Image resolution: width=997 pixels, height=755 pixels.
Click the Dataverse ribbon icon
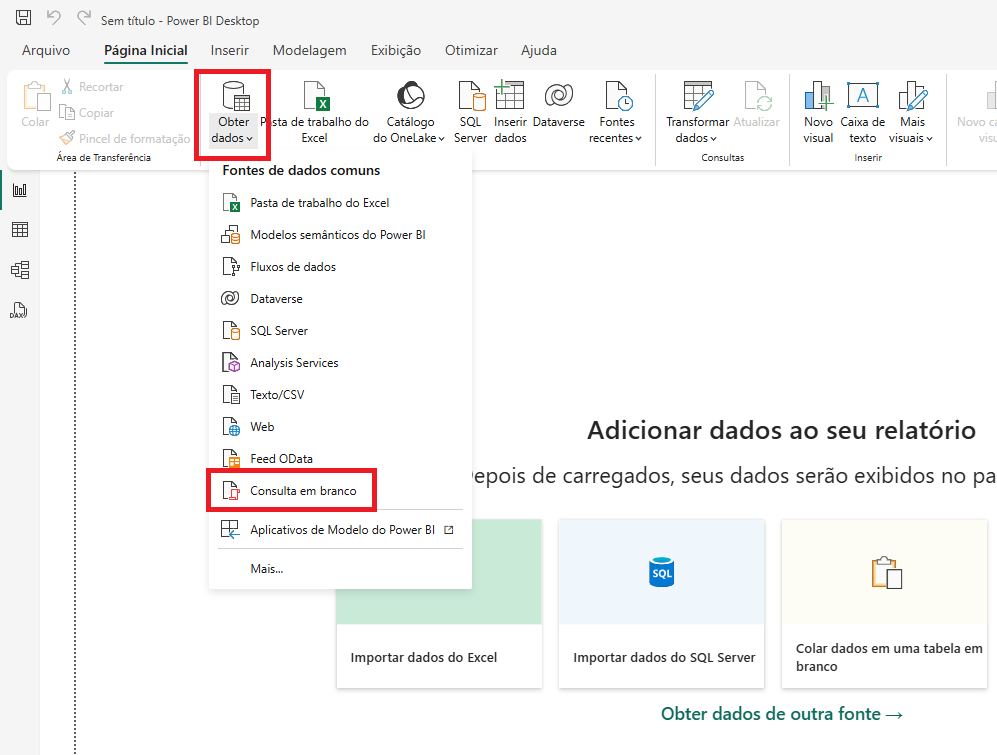pyautogui.click(x=559, y=95)
